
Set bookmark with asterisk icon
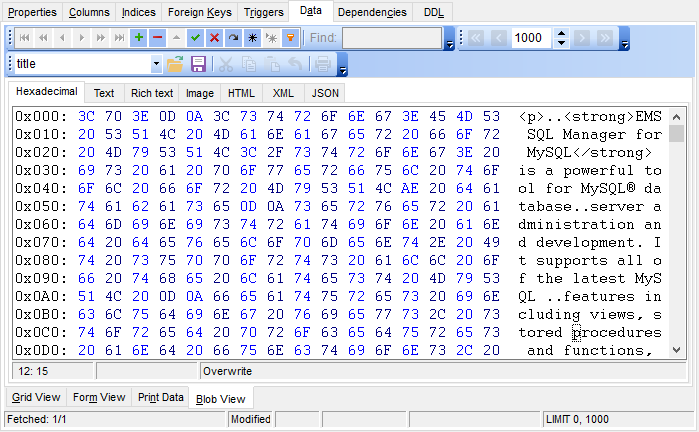252,38
